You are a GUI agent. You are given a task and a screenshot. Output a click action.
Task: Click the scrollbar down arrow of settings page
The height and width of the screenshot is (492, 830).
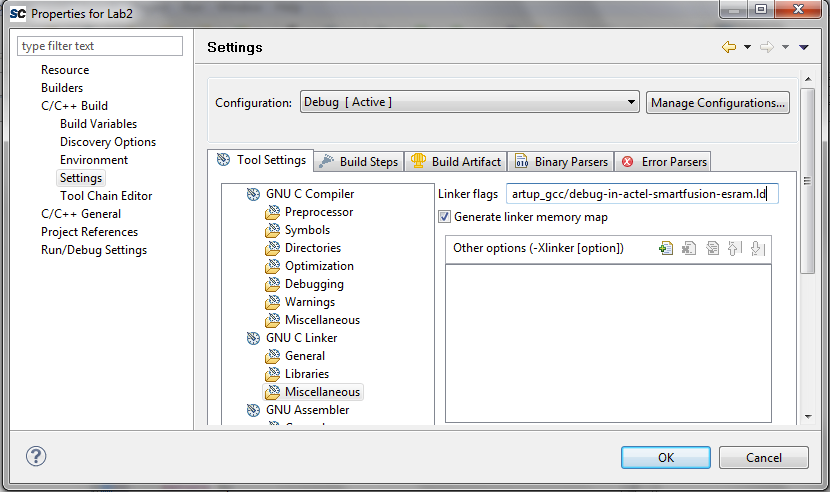click(x=808, y=417)
